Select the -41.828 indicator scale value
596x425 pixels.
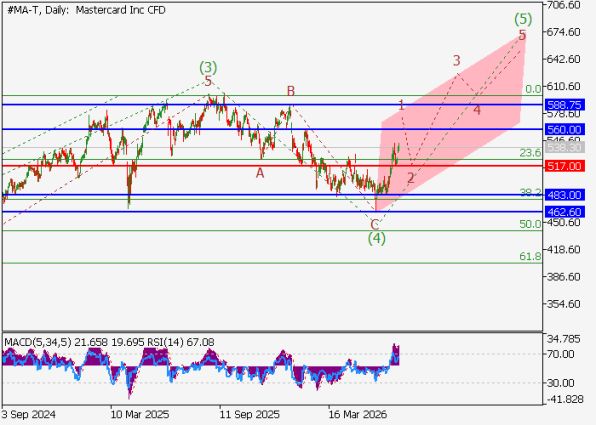click(x=564, y=399)
